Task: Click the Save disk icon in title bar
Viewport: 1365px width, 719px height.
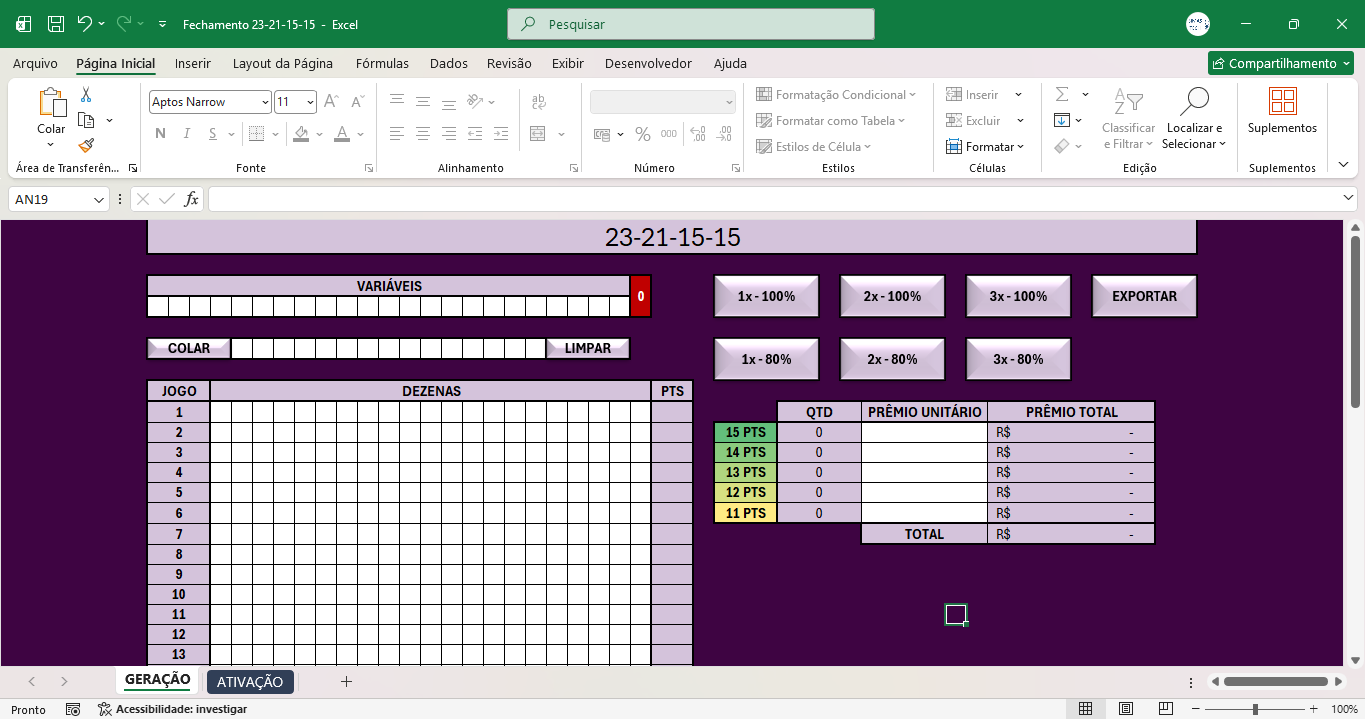Action: click(x=56, y=24)
